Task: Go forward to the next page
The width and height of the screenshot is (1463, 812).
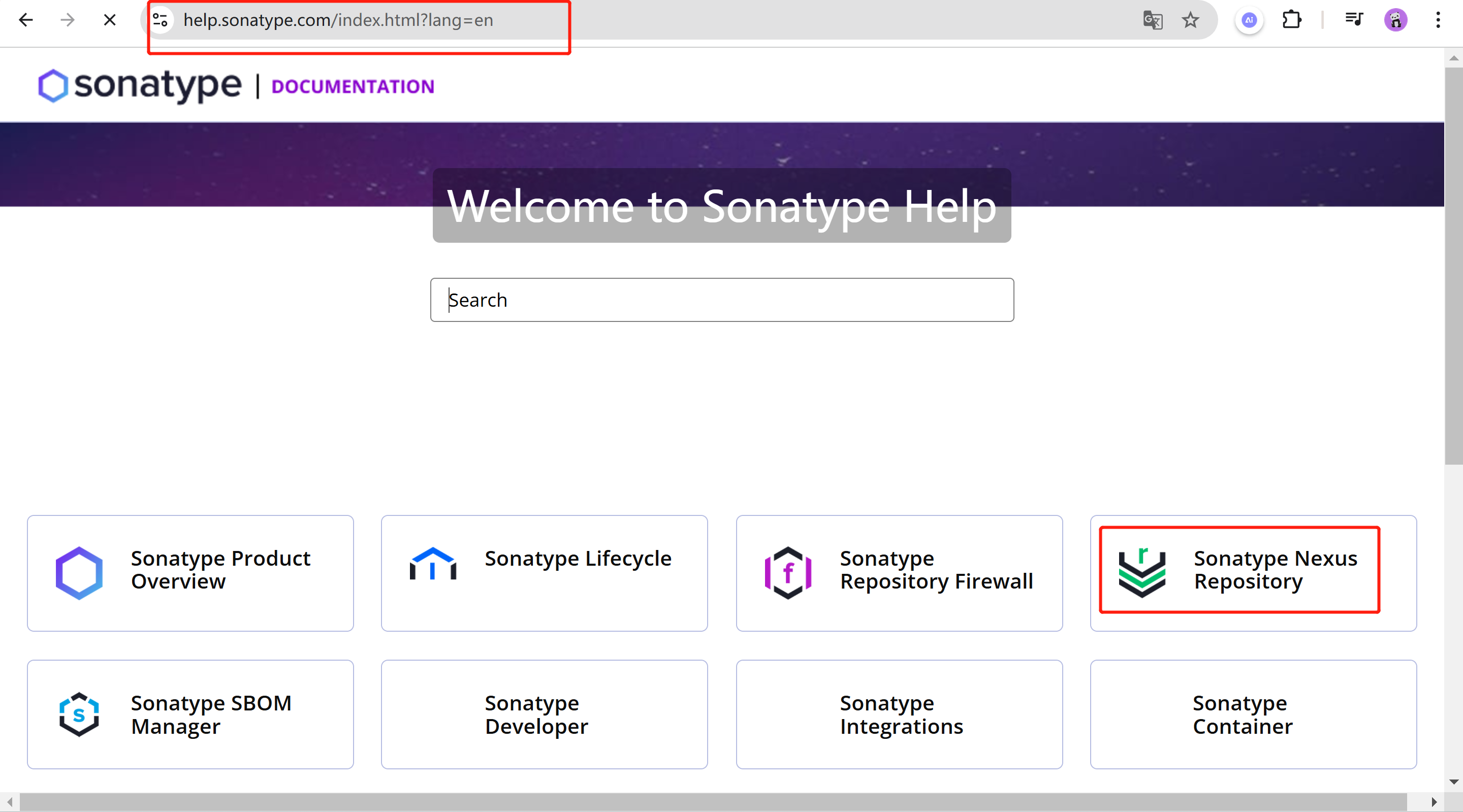Action: (68, 20)
